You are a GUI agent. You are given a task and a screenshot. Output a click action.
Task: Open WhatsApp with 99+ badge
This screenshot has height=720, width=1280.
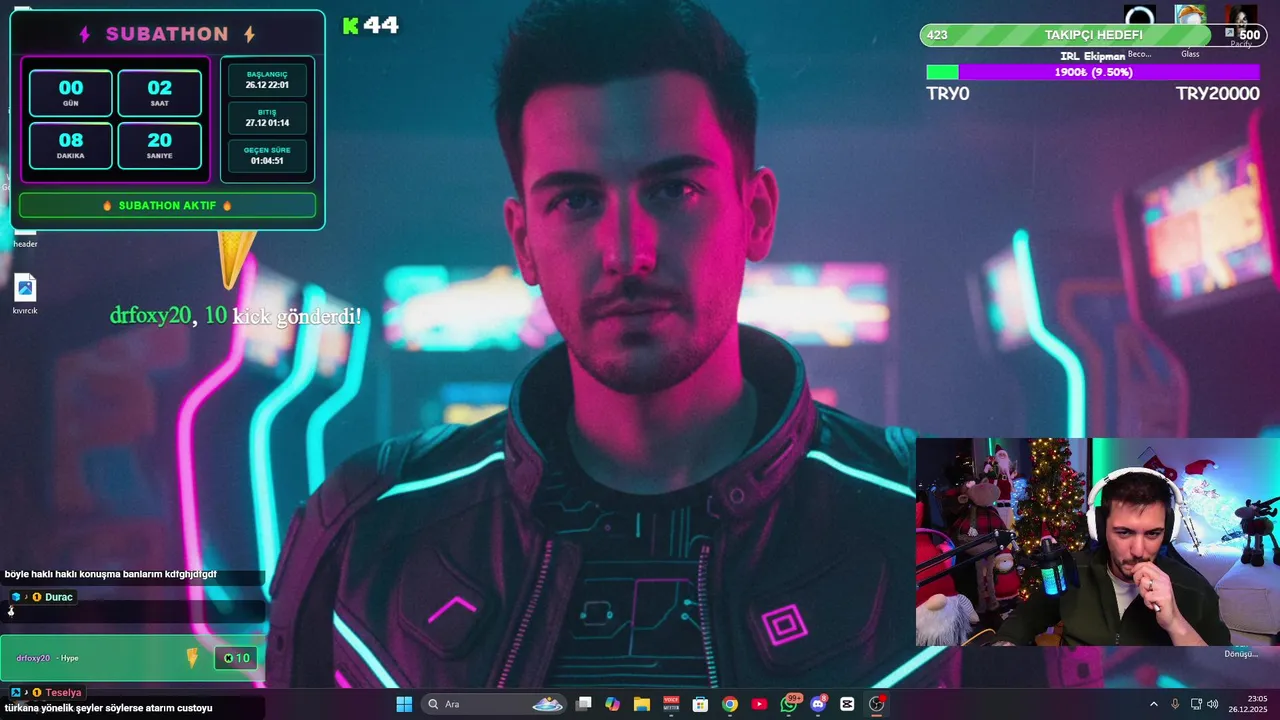(x=789, y=704)
